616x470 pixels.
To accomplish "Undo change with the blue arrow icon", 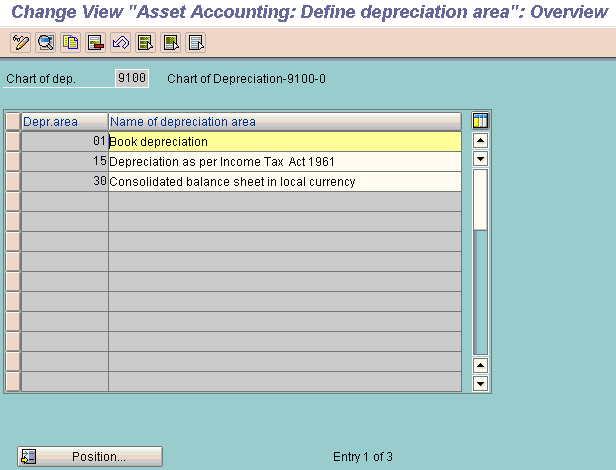I will pyautogui.click(x=121, y=42).
